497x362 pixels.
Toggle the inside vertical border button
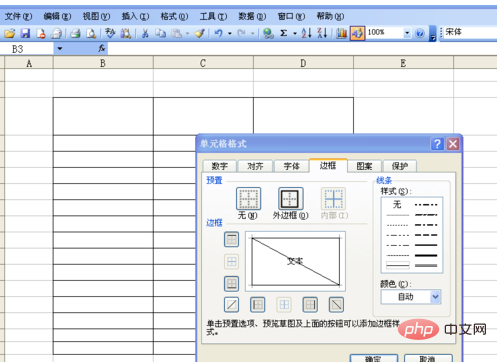[x=284, y=304]
